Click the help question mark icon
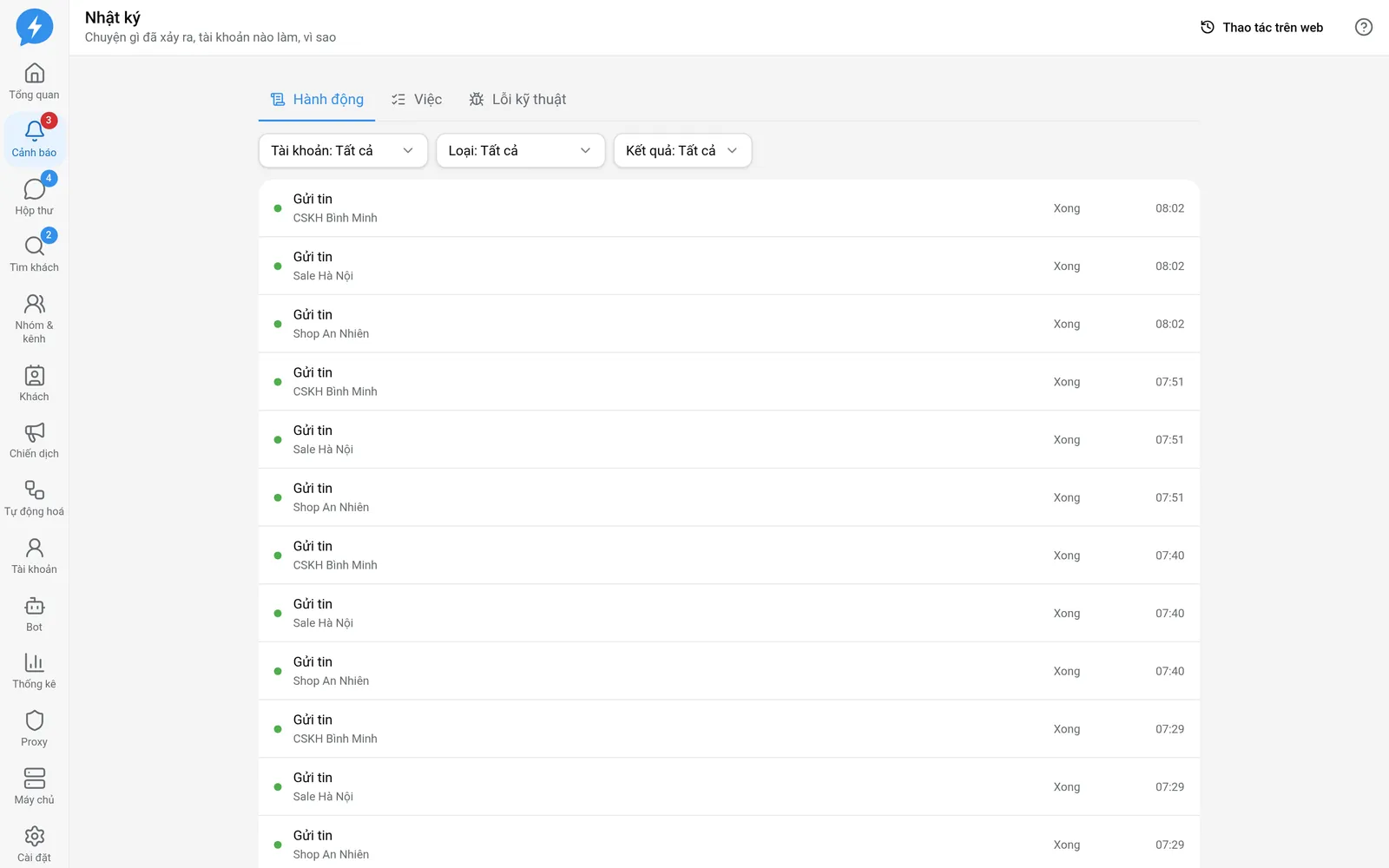Screen dimensions: 1389x868 coord(1364,28)
